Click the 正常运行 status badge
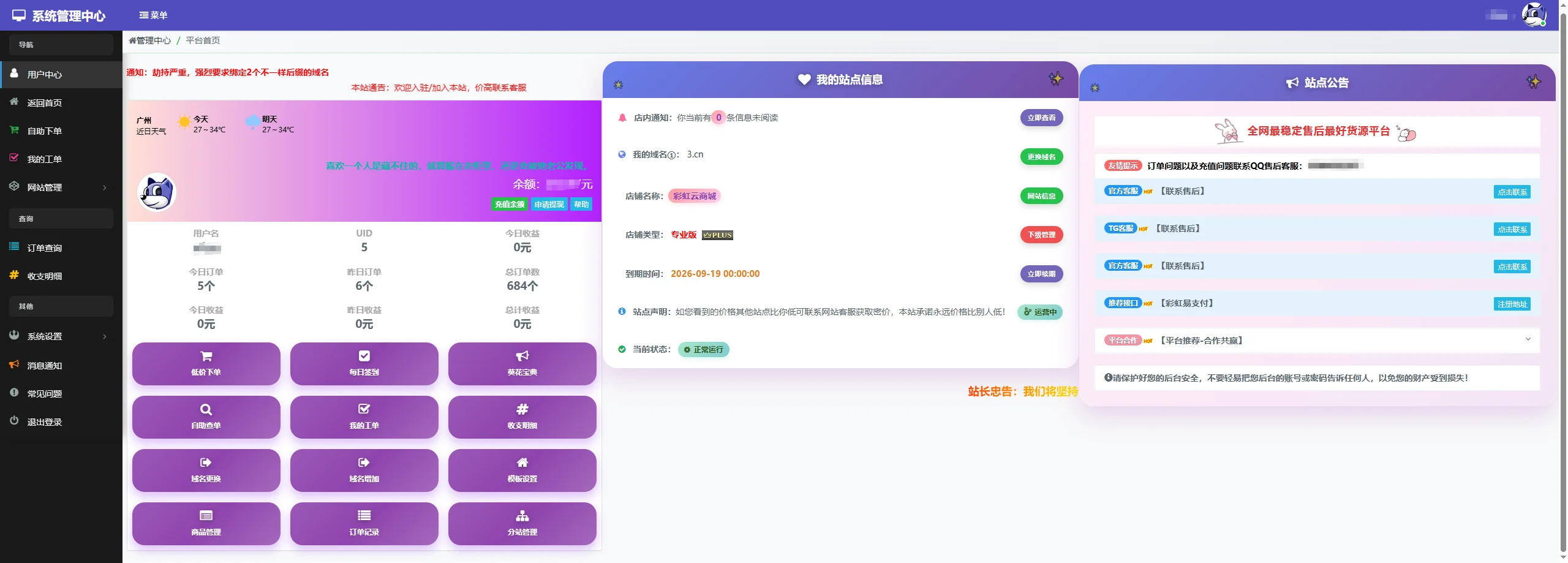This screenshot has width=1568, height=563. coord(703,349)
